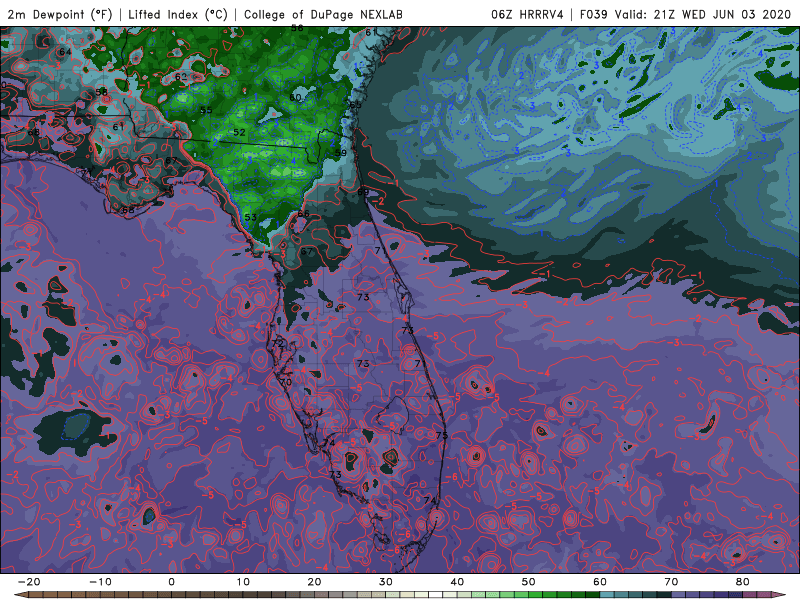Click the dewpoint value 52 on the map

(239, 132)
